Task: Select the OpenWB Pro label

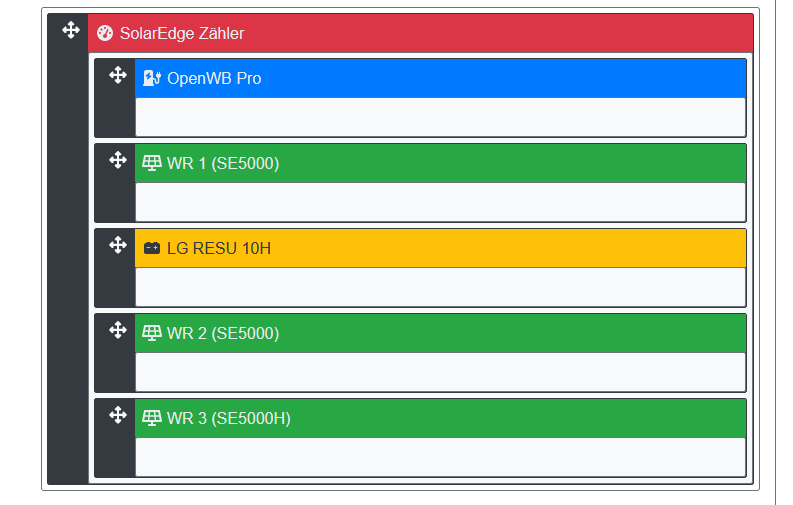Action: click(214, 78)
